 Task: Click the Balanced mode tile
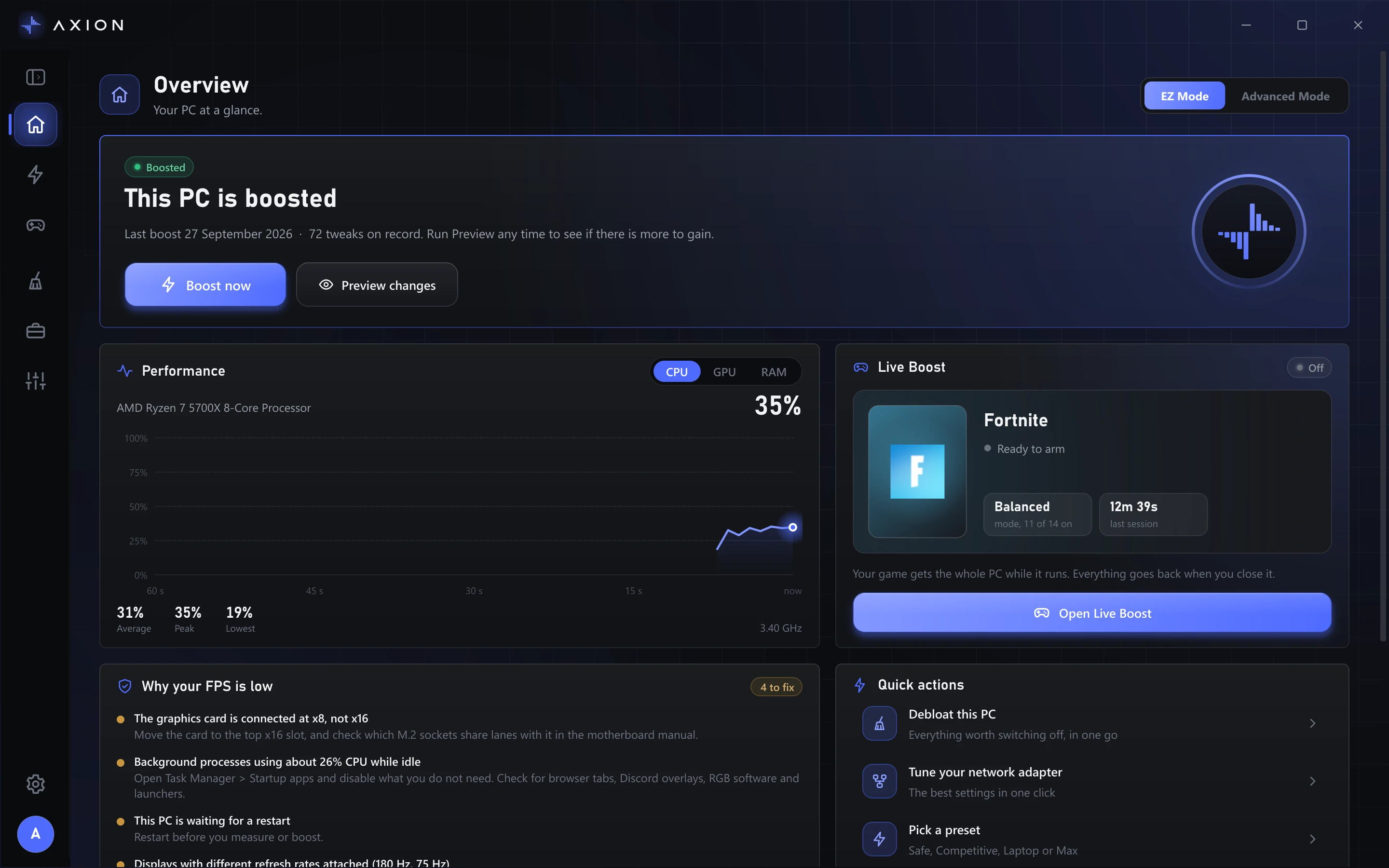point(1037,515)
